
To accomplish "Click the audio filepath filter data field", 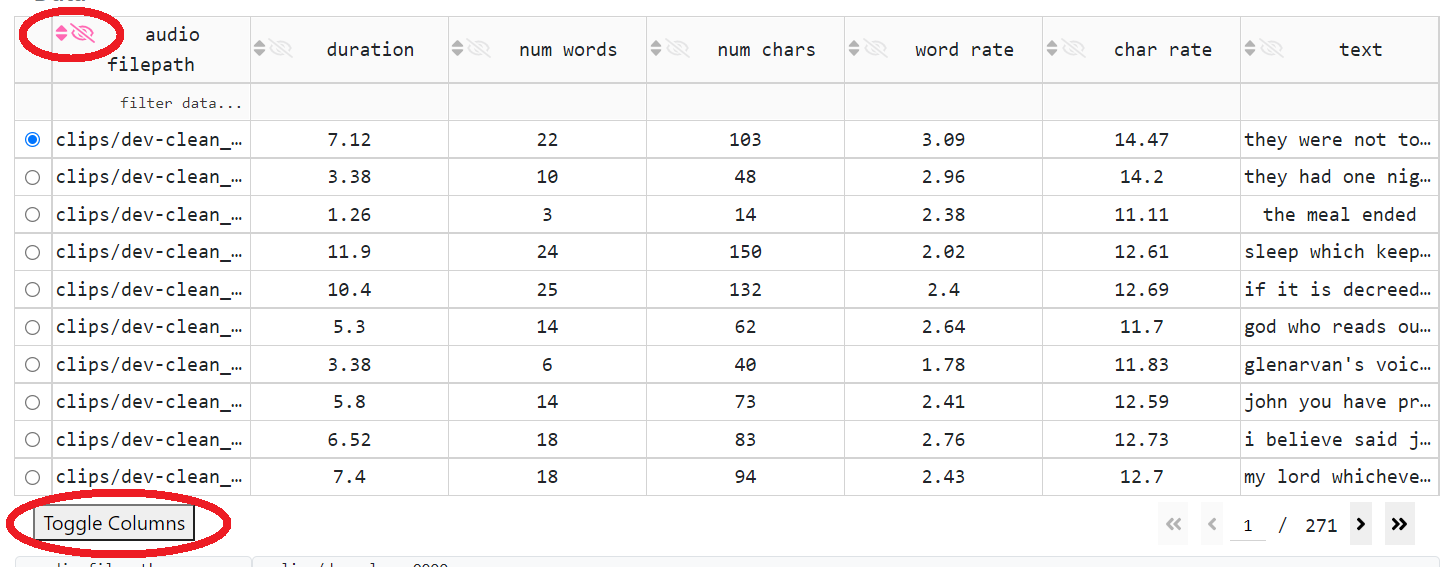I will click(150, 103).
